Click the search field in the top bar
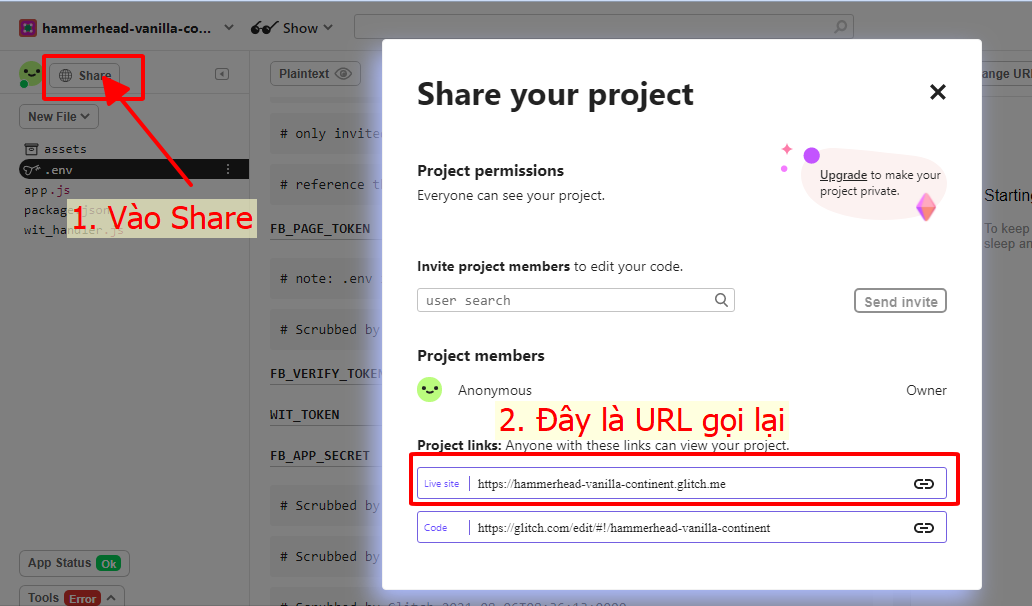 [604, 26]
